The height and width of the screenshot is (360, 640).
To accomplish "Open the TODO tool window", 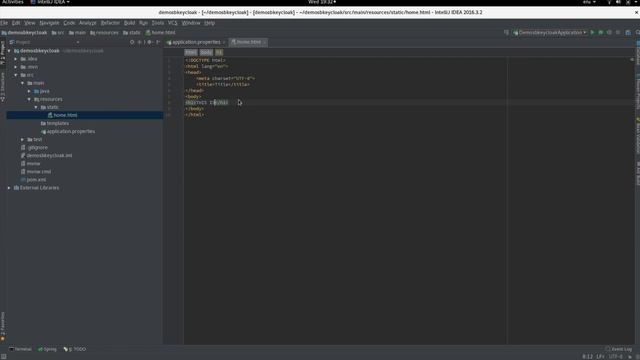I will pyautogui.click(x=75, y=349).
